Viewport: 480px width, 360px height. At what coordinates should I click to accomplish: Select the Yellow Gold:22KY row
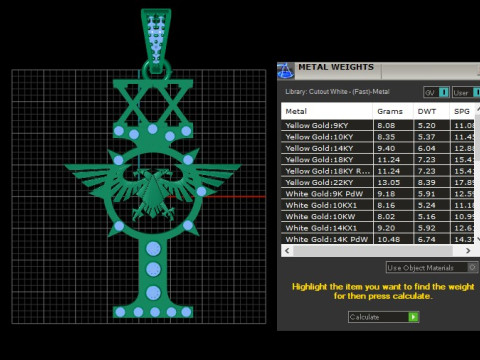pos(378,182)
